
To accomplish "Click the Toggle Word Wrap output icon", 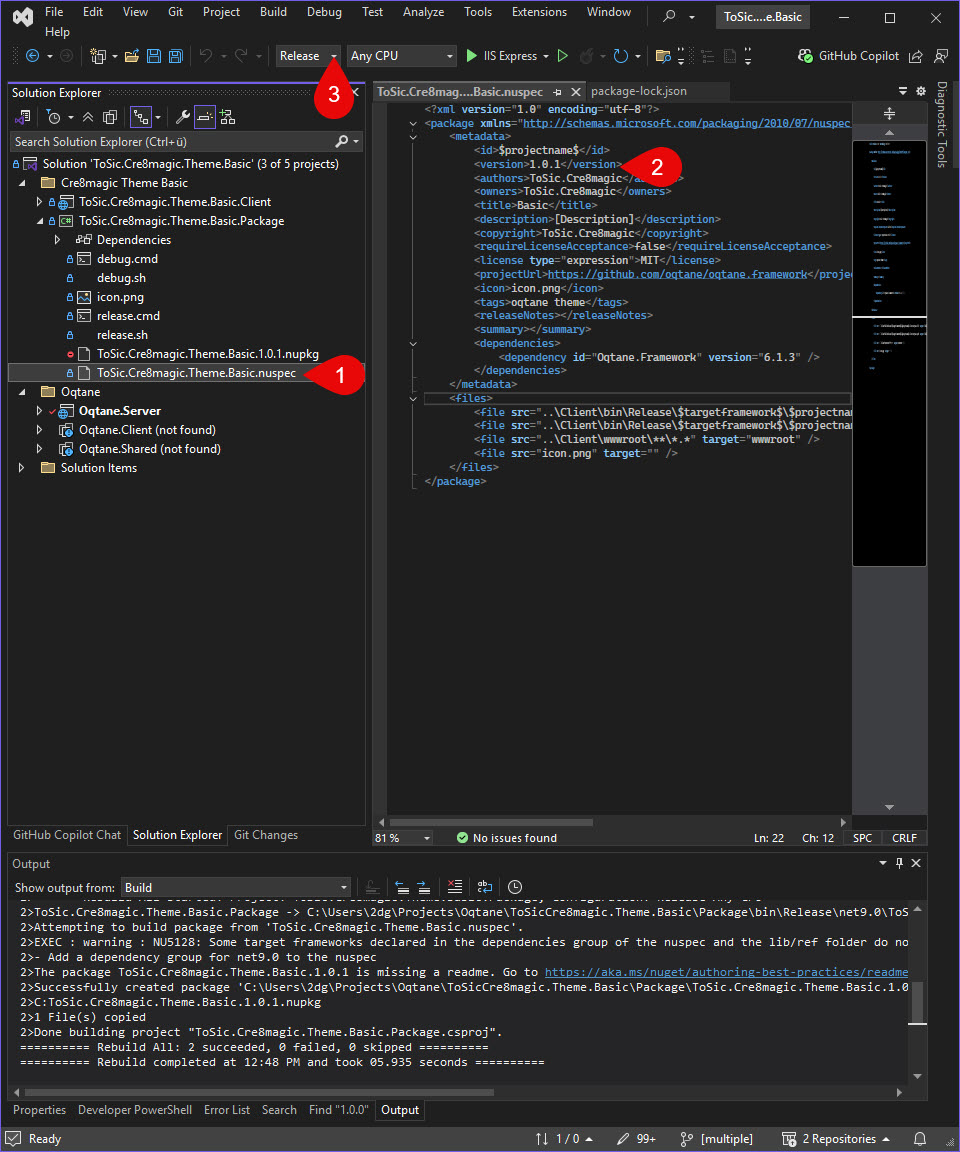I will [484, 887].
